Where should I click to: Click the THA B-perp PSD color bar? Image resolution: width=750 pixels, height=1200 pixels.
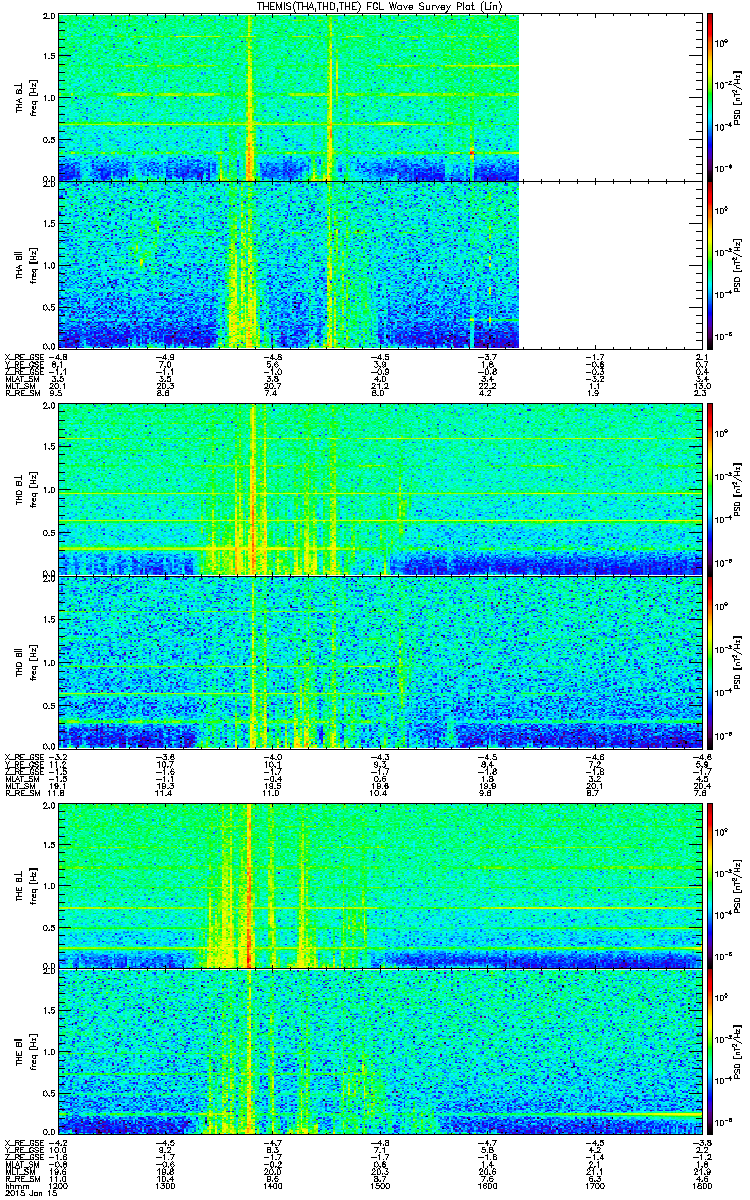(710, 96)
